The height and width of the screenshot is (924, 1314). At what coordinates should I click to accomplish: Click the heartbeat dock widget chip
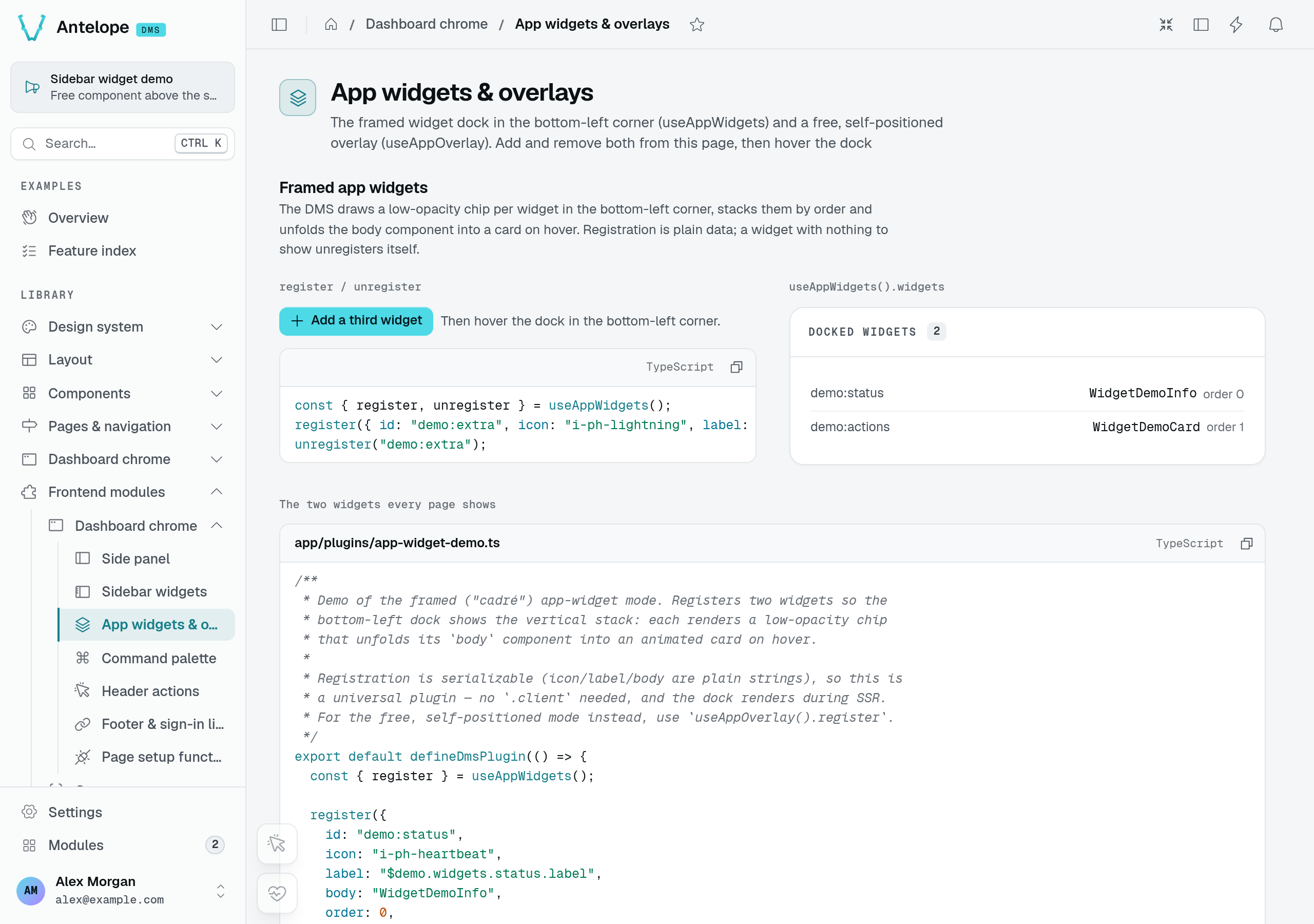277,893
